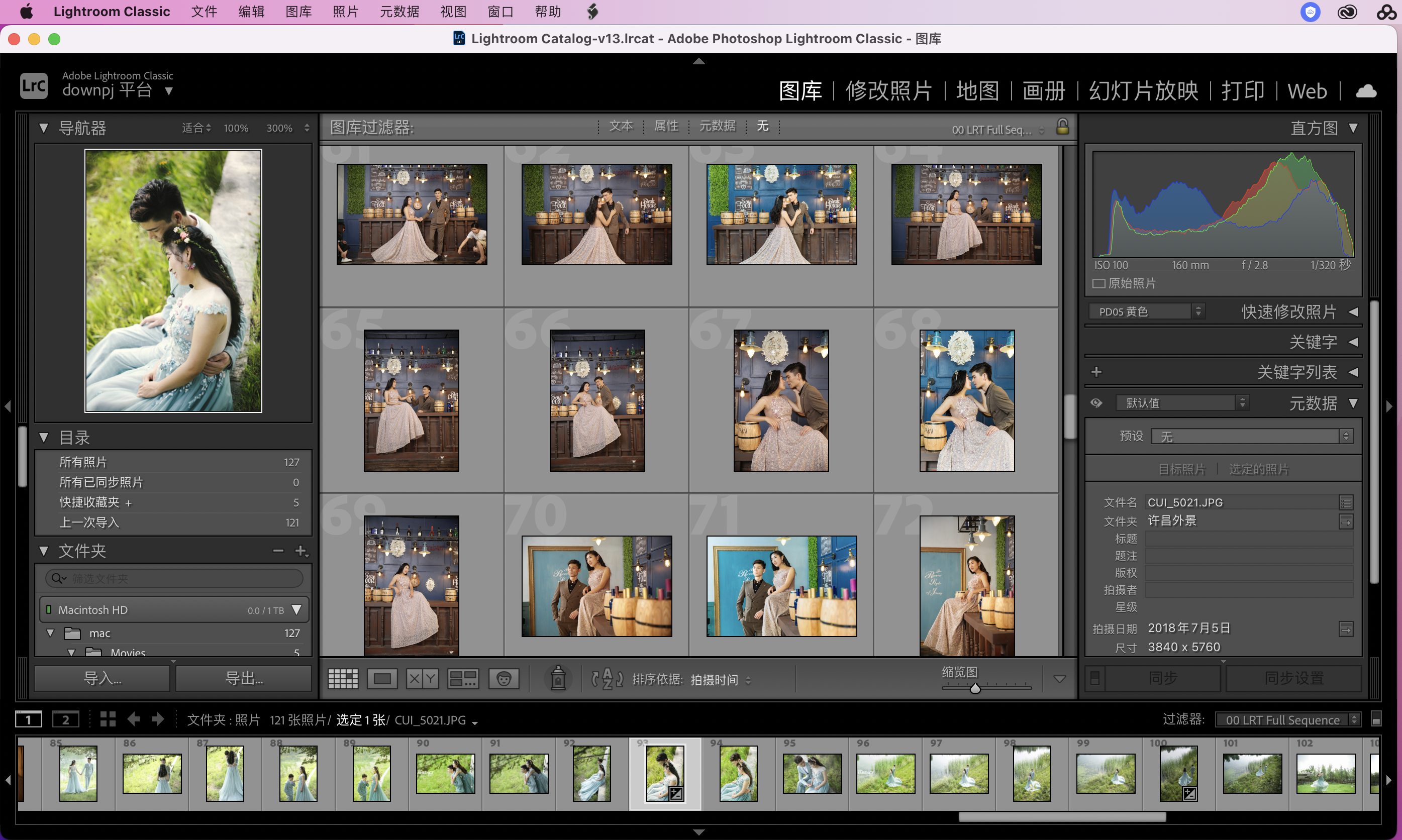Open Survey view icon
This screenshot has width=1402, height=840.
(x=463, y=678)
